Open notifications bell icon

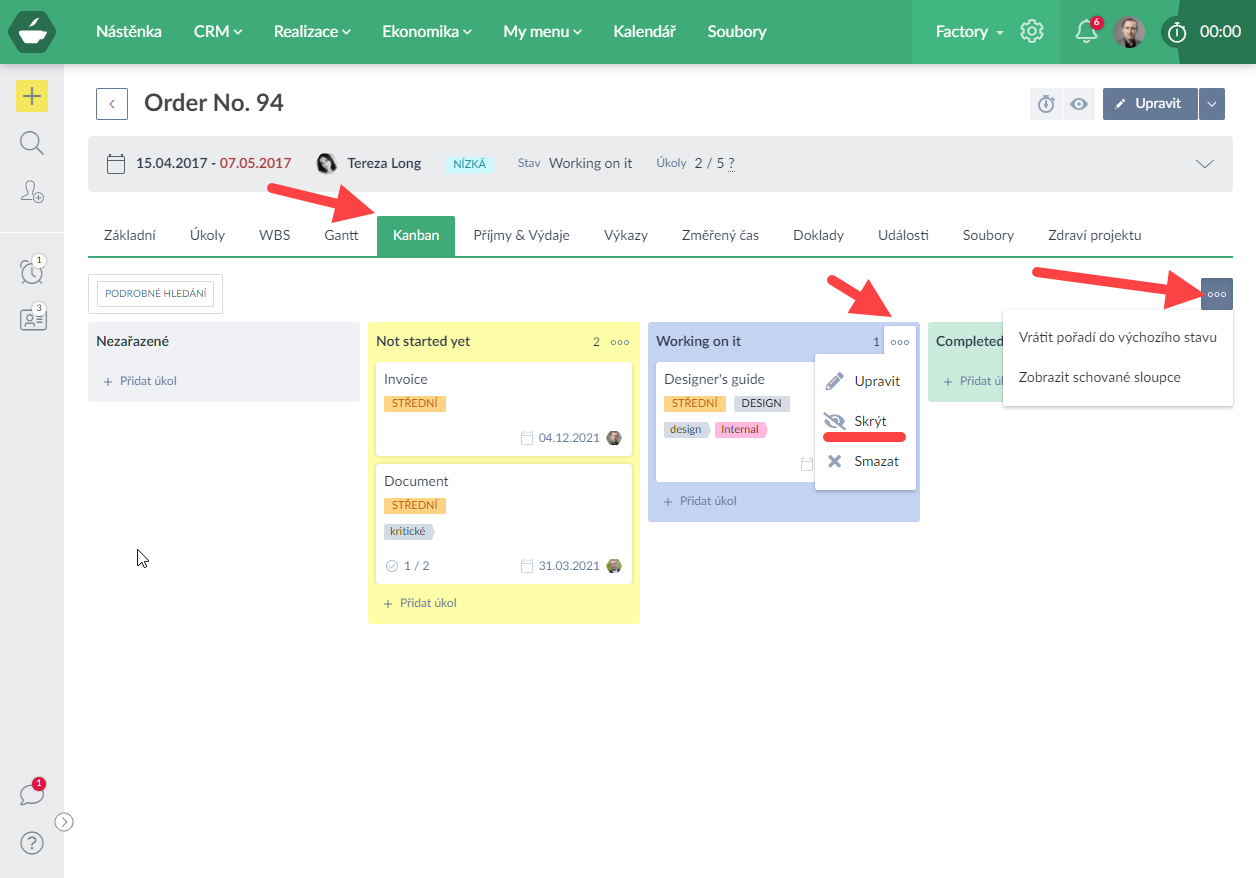1086,32
